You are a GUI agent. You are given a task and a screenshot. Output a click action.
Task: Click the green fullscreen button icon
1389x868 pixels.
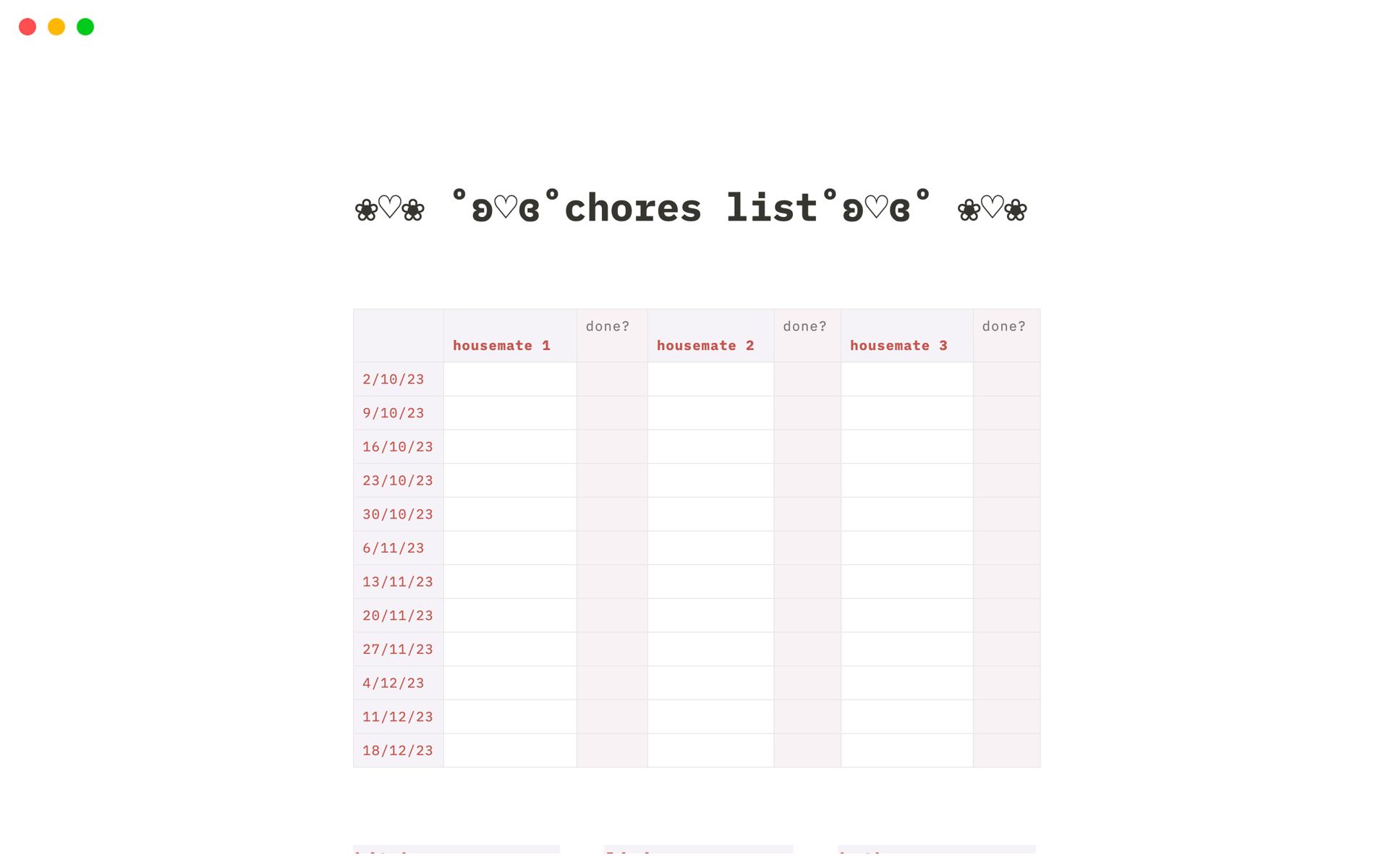[x=85, y=27]
